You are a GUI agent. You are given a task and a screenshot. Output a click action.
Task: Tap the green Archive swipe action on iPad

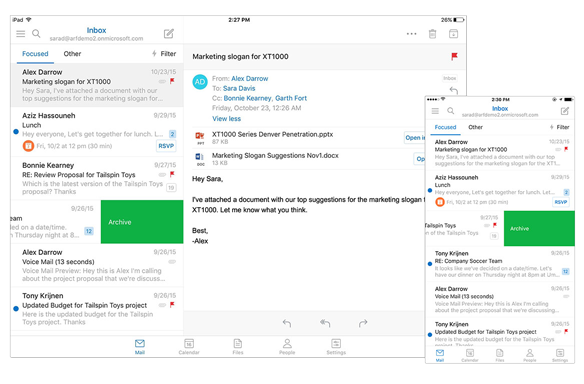pyautogui.click(x=142, y=222)
